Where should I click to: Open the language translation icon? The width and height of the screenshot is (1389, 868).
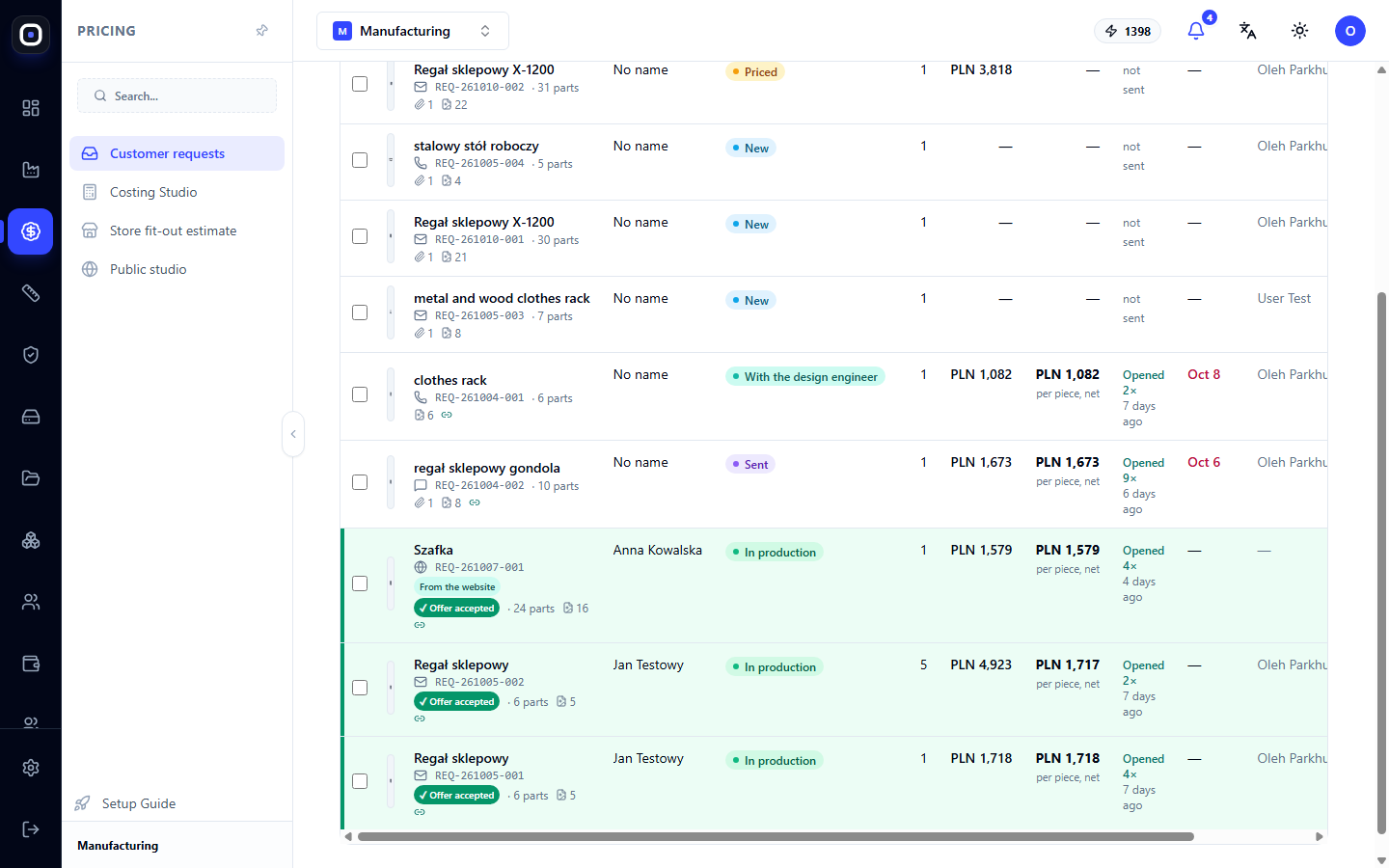(x=1248, y=31)
